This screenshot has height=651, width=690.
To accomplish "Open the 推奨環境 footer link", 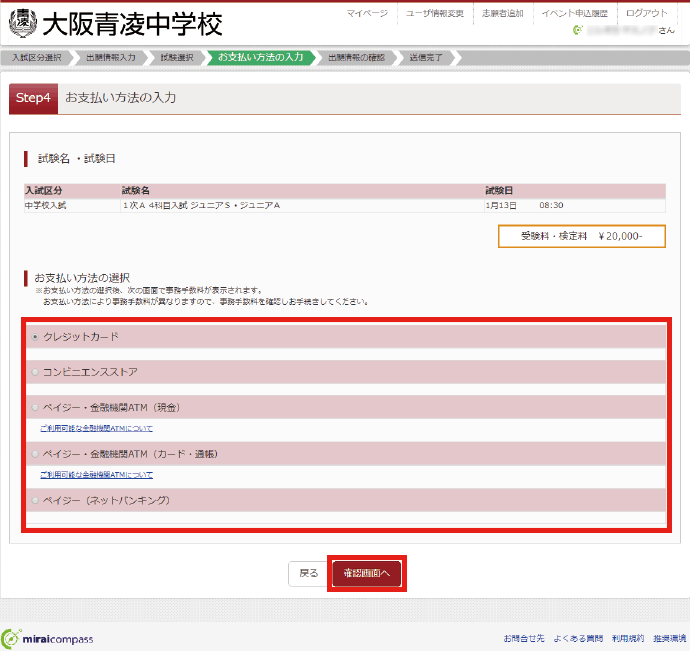I will click(669, 638).
